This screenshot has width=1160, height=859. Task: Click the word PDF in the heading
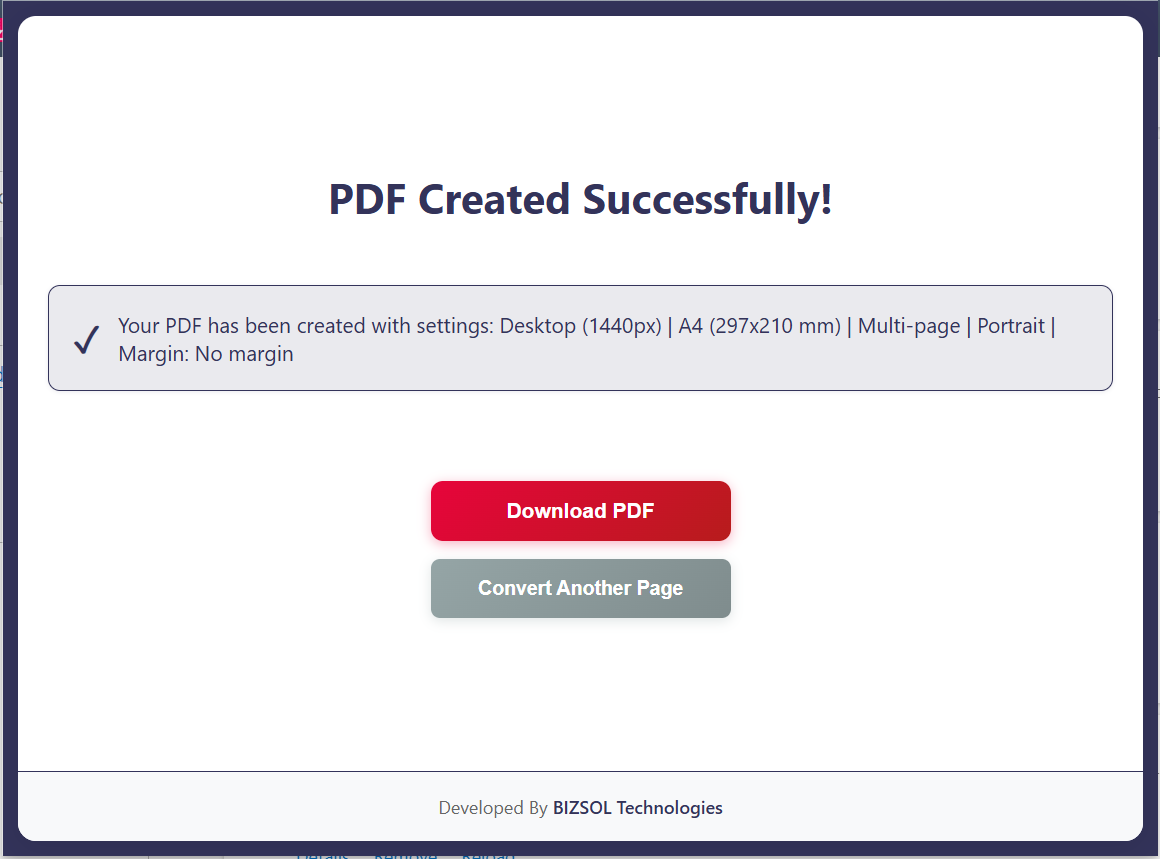[365, 199]
